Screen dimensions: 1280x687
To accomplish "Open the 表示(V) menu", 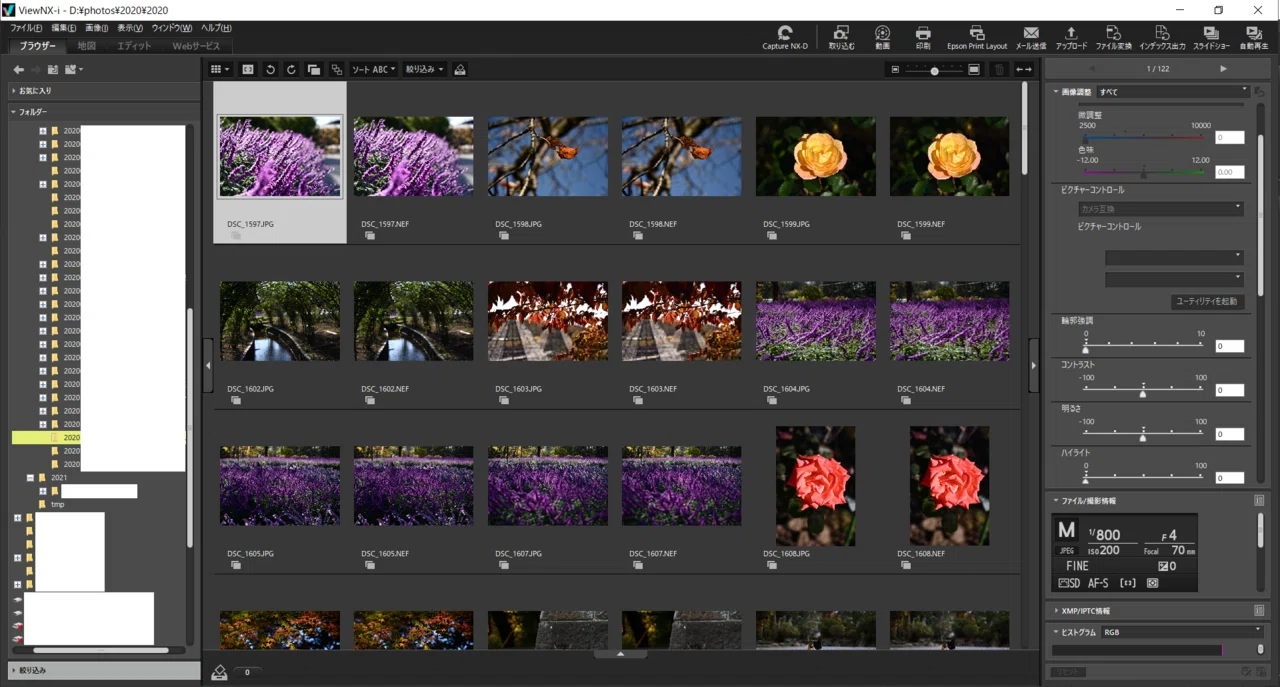I will 130,28.
